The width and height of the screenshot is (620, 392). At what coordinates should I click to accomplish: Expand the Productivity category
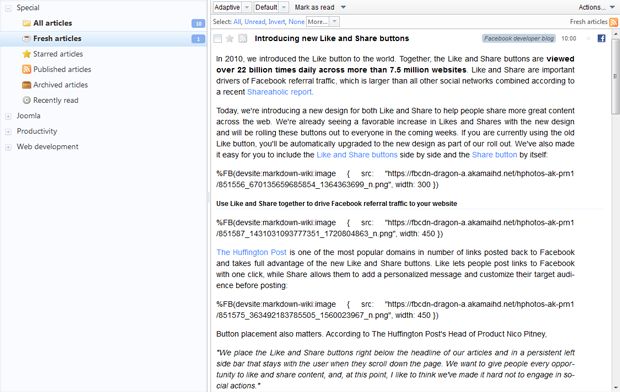coord(8,131)
